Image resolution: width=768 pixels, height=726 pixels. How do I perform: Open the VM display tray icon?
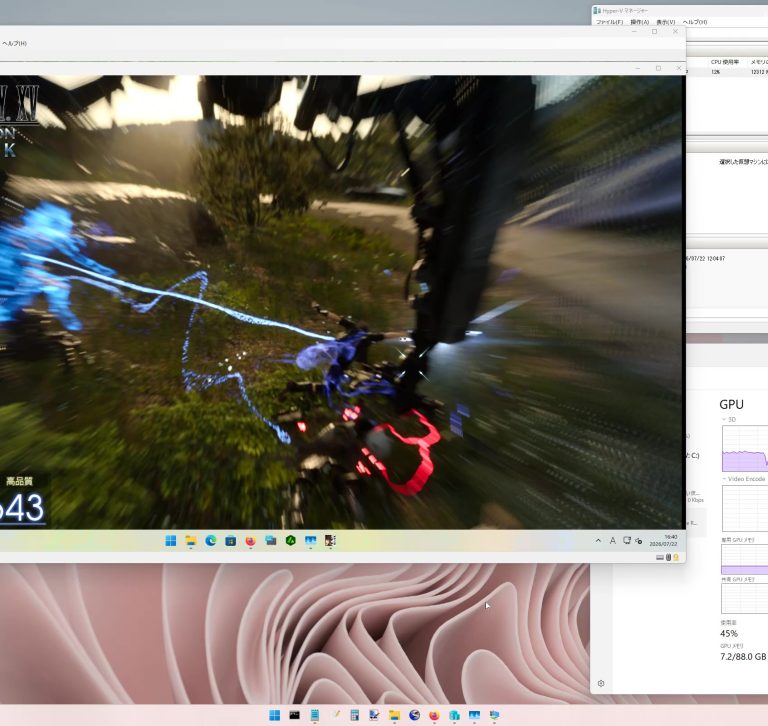pyautogui.click(x=626, y=540)
